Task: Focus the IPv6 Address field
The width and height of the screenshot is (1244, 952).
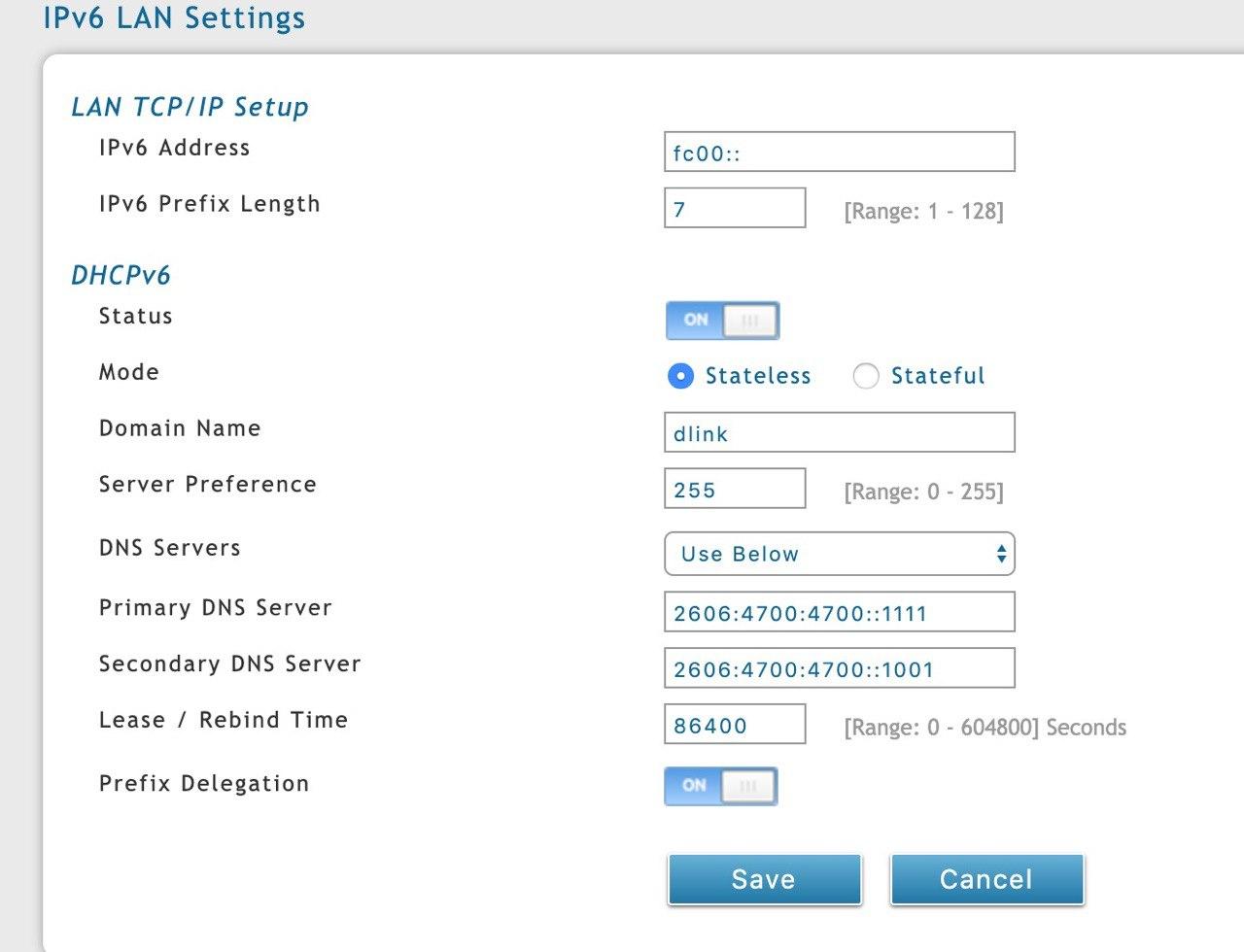Action: coord(839,153)
